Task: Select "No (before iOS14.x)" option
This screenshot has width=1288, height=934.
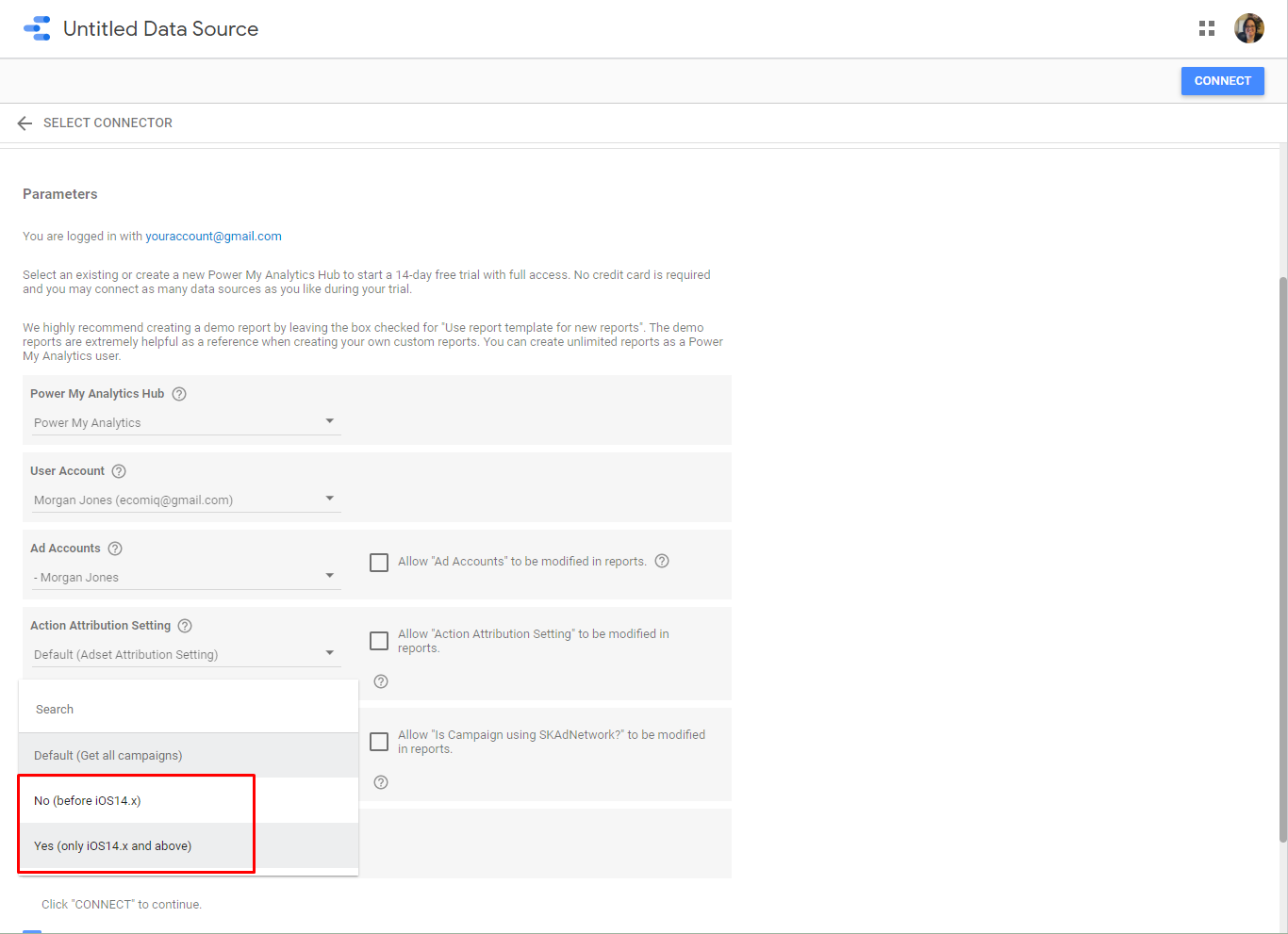Action: pyautogui.click(x=88, y=801)
